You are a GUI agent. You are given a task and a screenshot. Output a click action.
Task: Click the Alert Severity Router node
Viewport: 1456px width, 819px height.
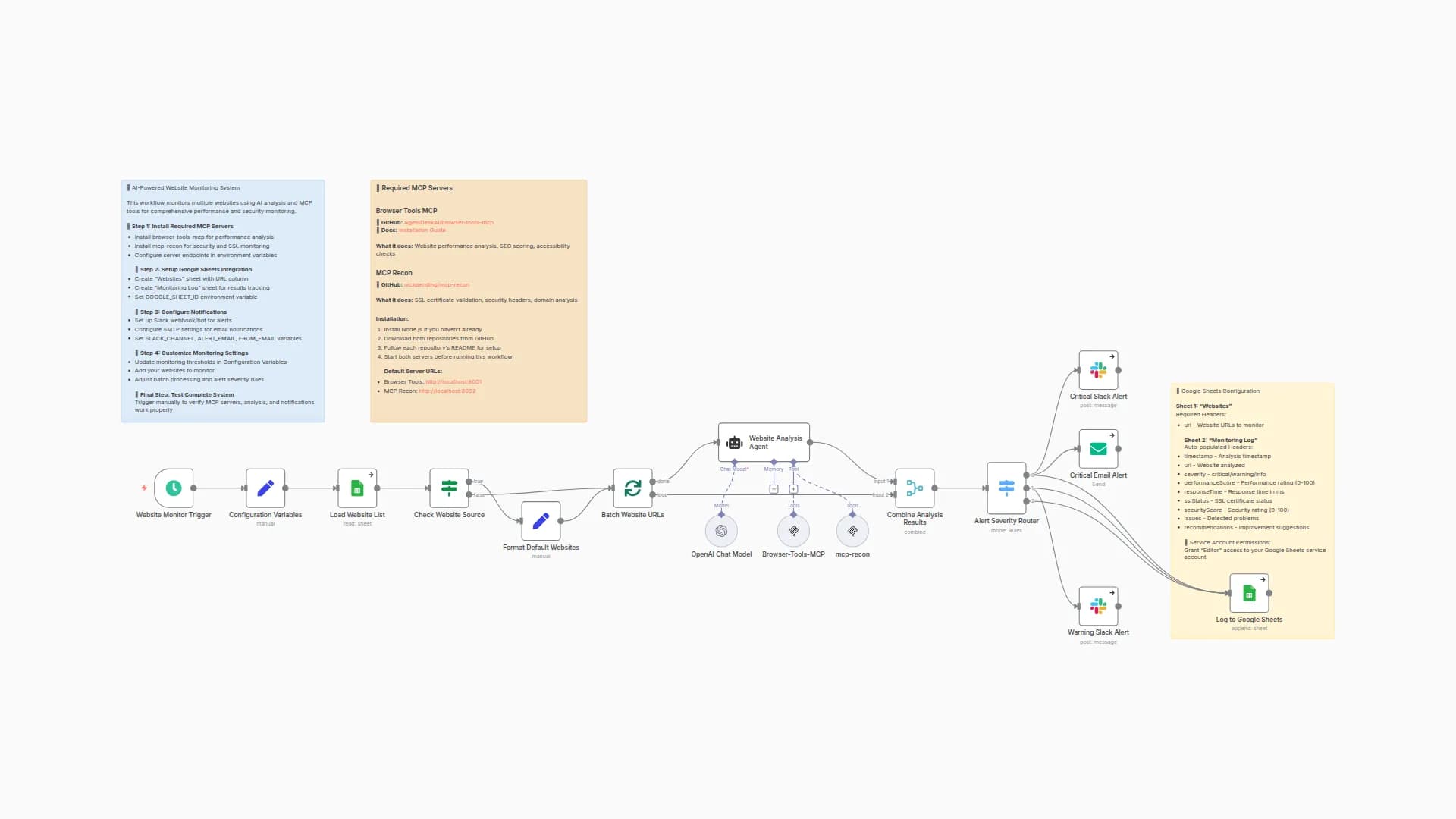(1006, 489)
